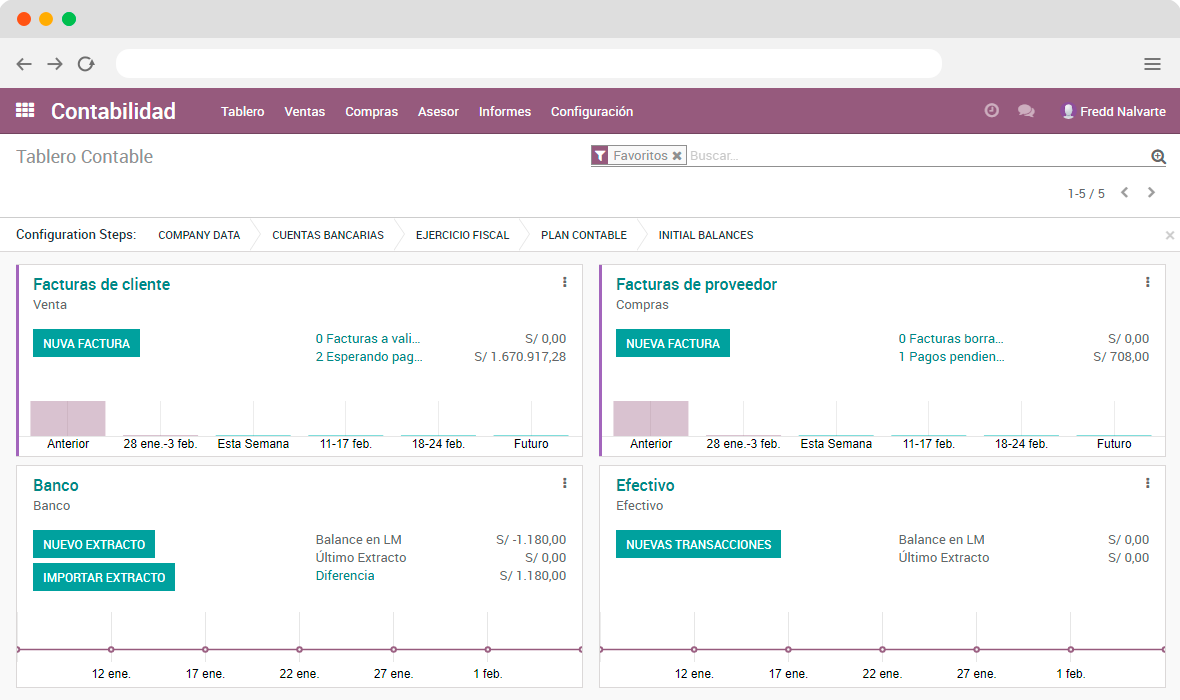
Task: Click the Anterior bar in customer invoices chart
Action: (x=68, y=418)
